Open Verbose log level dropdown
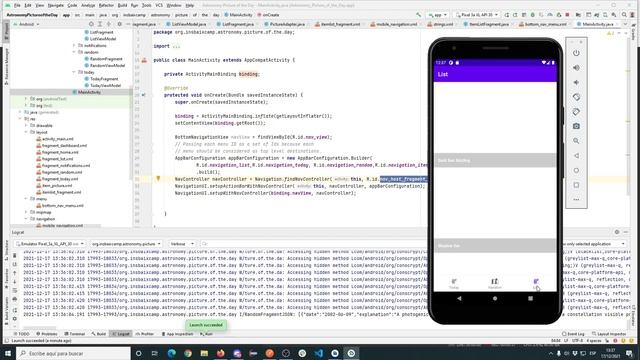Viewport: 640px width, 360px height. [182, 244]
